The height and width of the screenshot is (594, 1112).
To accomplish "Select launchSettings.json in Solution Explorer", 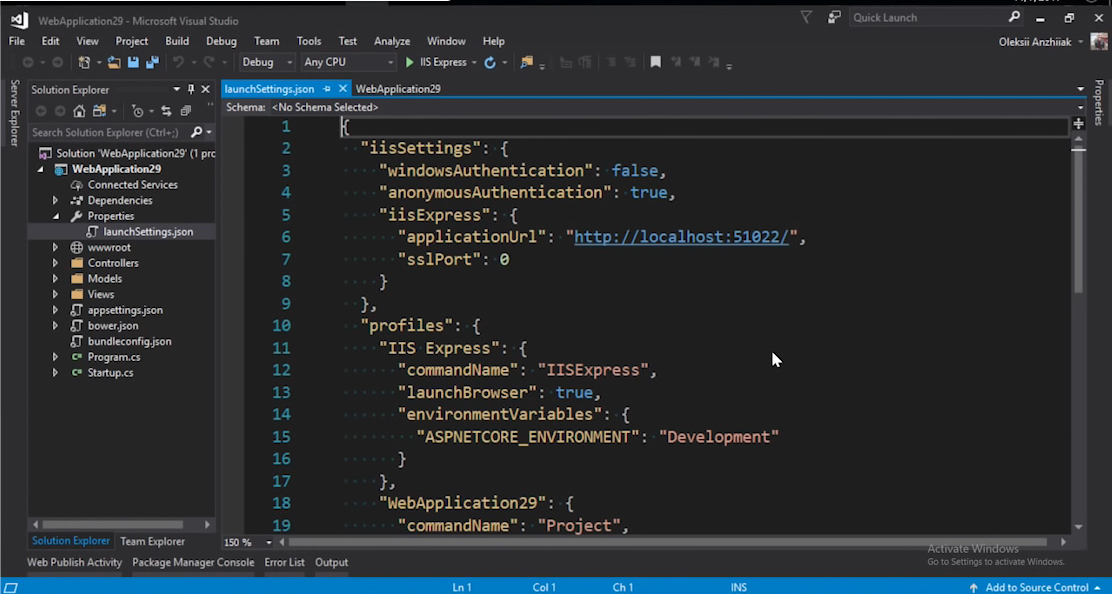I will (x=148, y=232).
